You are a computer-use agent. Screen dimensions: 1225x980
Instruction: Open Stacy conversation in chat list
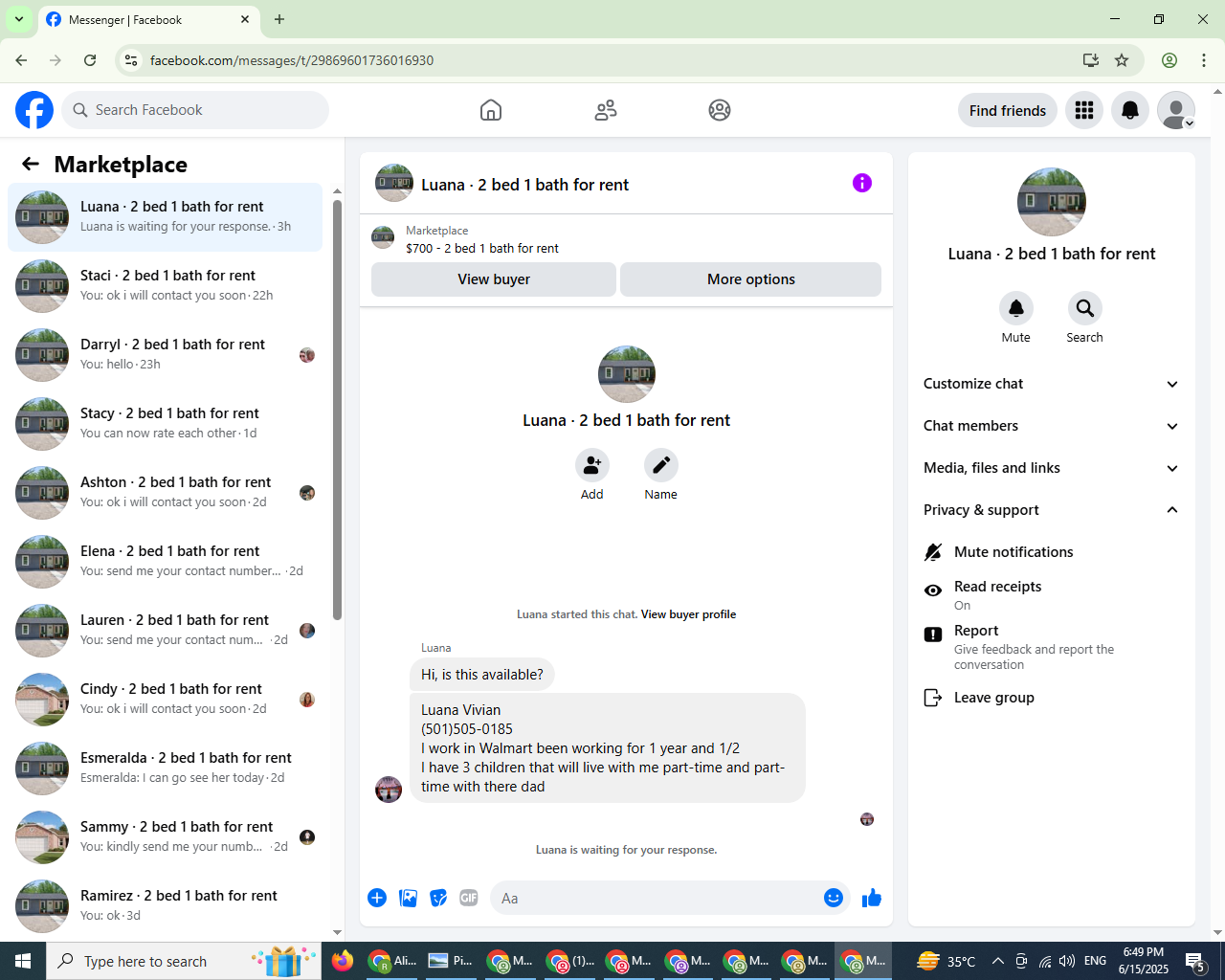point(166,424)
